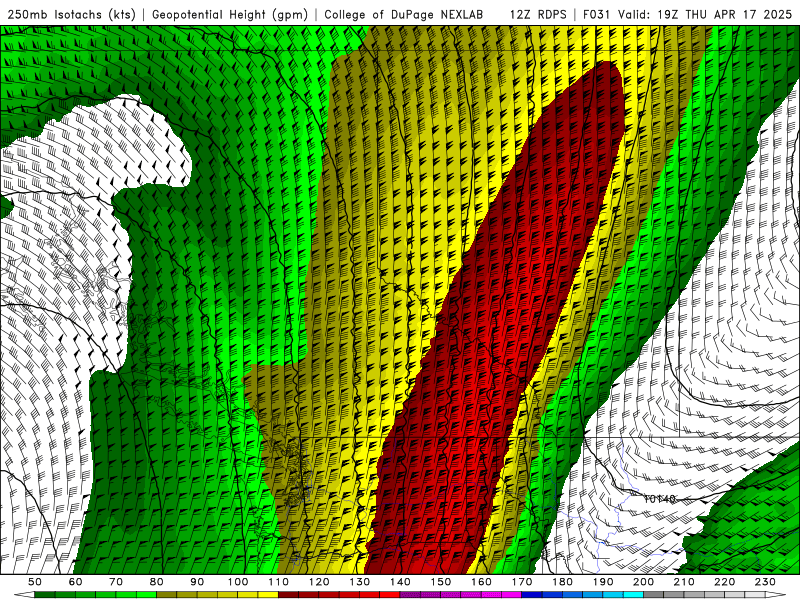Click the '90' value on the color scale
Viewport: 800px width, 600px height.
coord(197,582)
